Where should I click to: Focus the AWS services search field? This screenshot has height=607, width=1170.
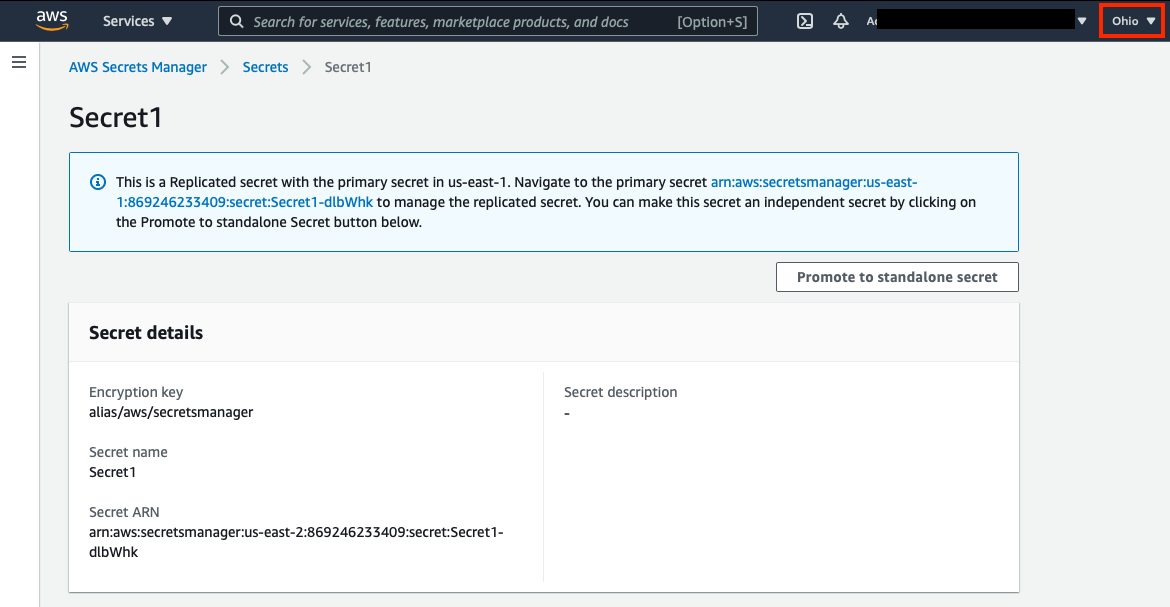click(488, 22)
